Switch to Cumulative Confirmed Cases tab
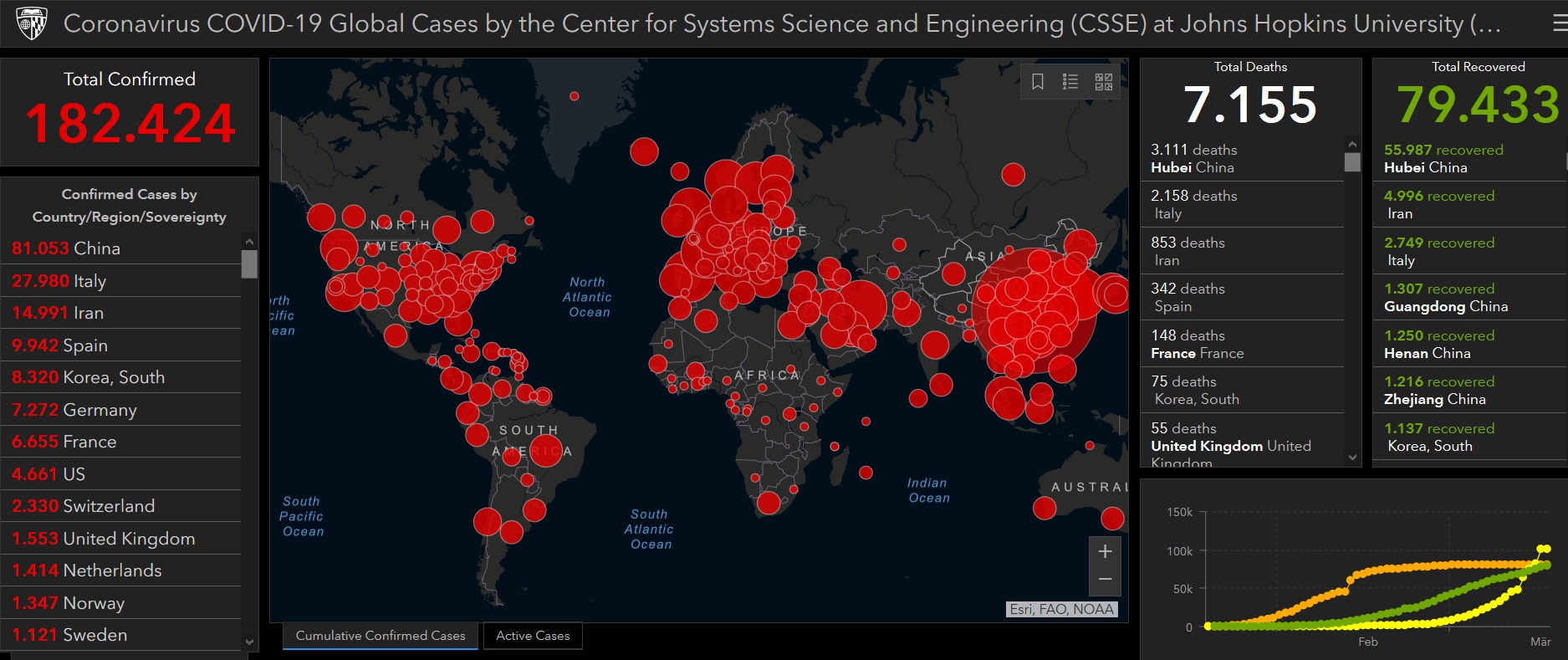 click(x=381, y=636)
